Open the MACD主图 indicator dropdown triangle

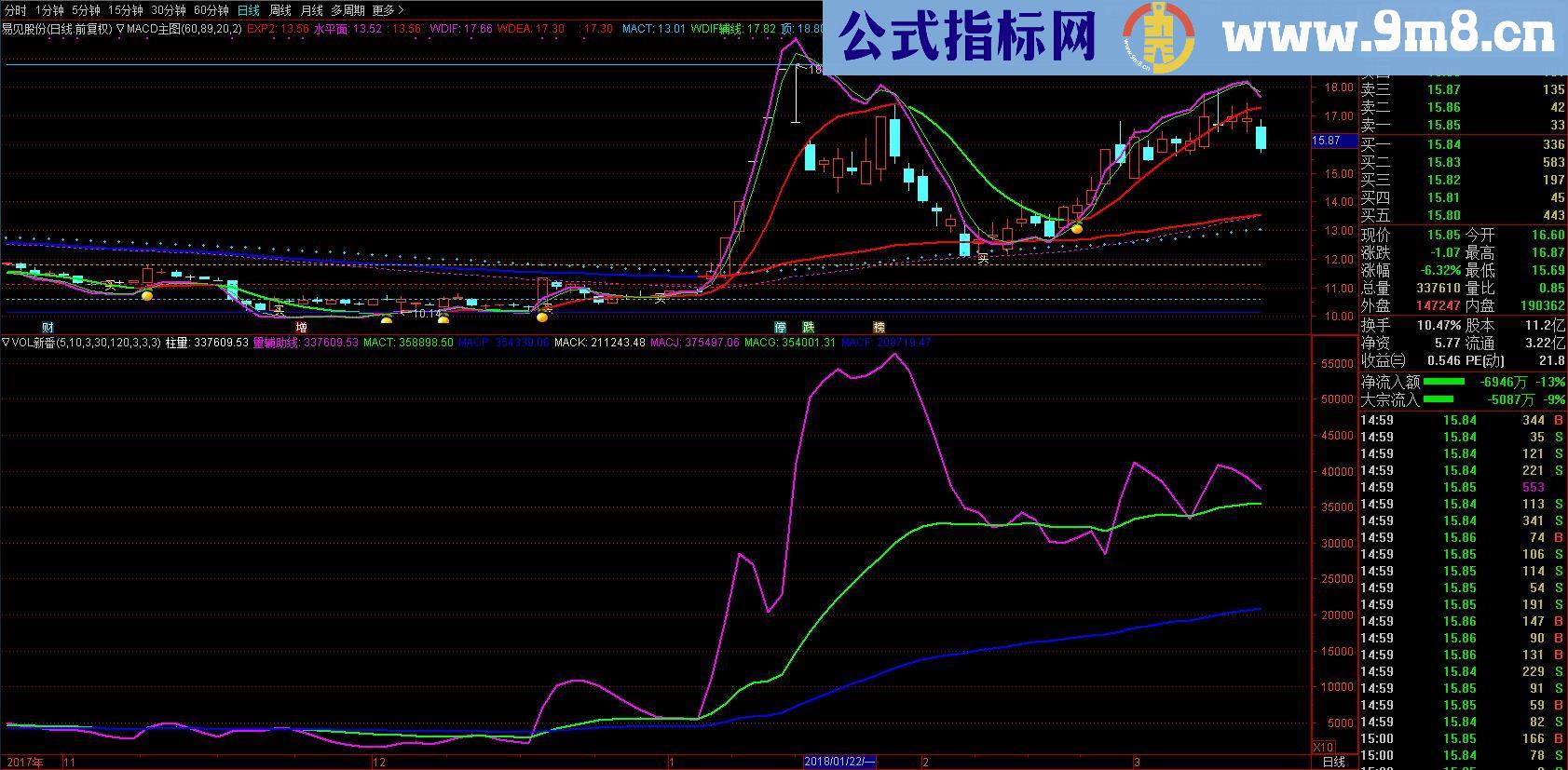(120, 29)
